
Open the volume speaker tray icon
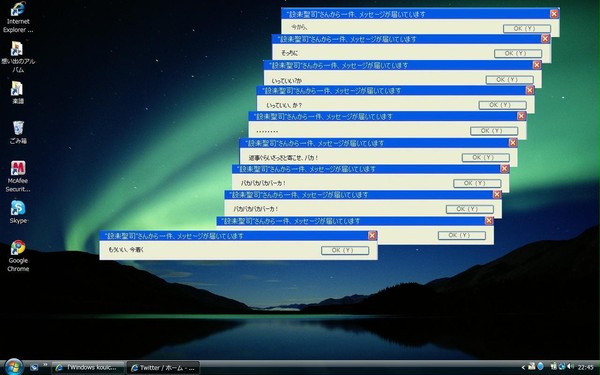click(x=571, y=367)
